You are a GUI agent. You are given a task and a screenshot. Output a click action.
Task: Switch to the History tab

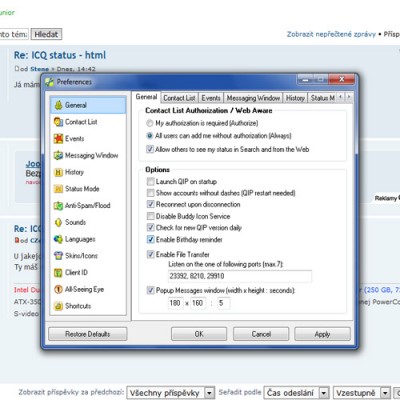pyautogui.click(x=295, y=98)
